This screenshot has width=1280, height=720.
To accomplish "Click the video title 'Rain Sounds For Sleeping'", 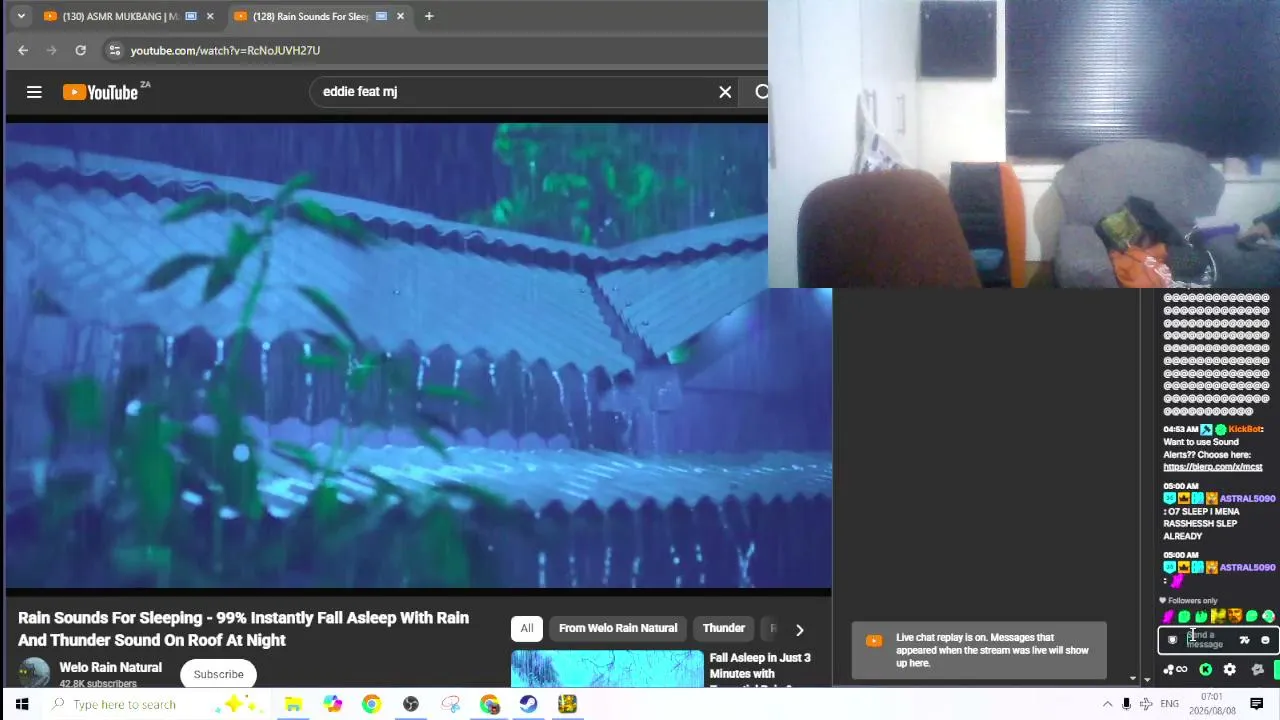I will tap(243, 629).
